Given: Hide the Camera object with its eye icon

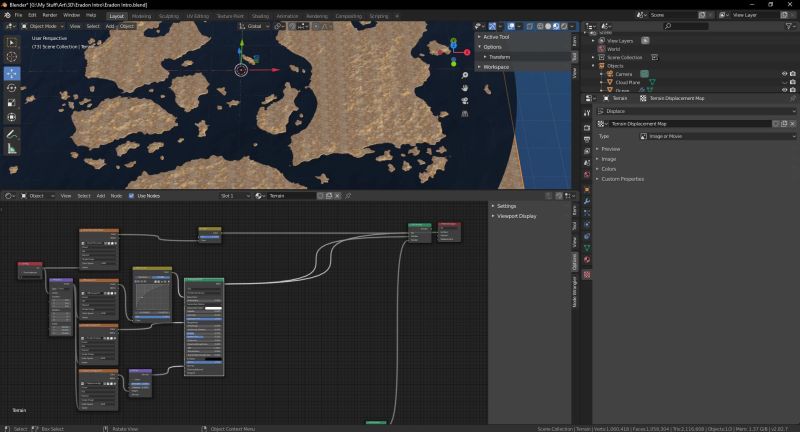Looking at the screenshot, I should 784,74.
